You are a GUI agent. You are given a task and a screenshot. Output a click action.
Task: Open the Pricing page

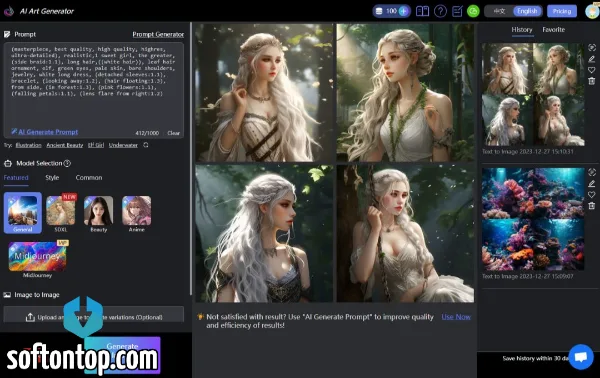[x=562, y=11]
